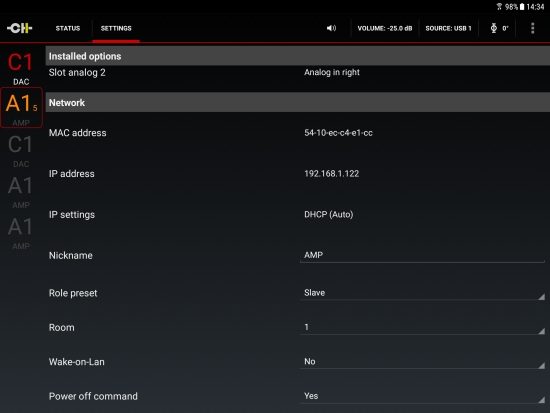Tap the phase polarity icon
Viewport: 550px width, 413px height.
click(494, 28)
